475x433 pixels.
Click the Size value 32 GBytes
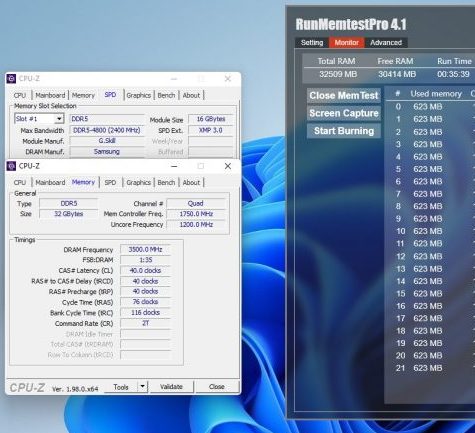(x=69, y=214)
